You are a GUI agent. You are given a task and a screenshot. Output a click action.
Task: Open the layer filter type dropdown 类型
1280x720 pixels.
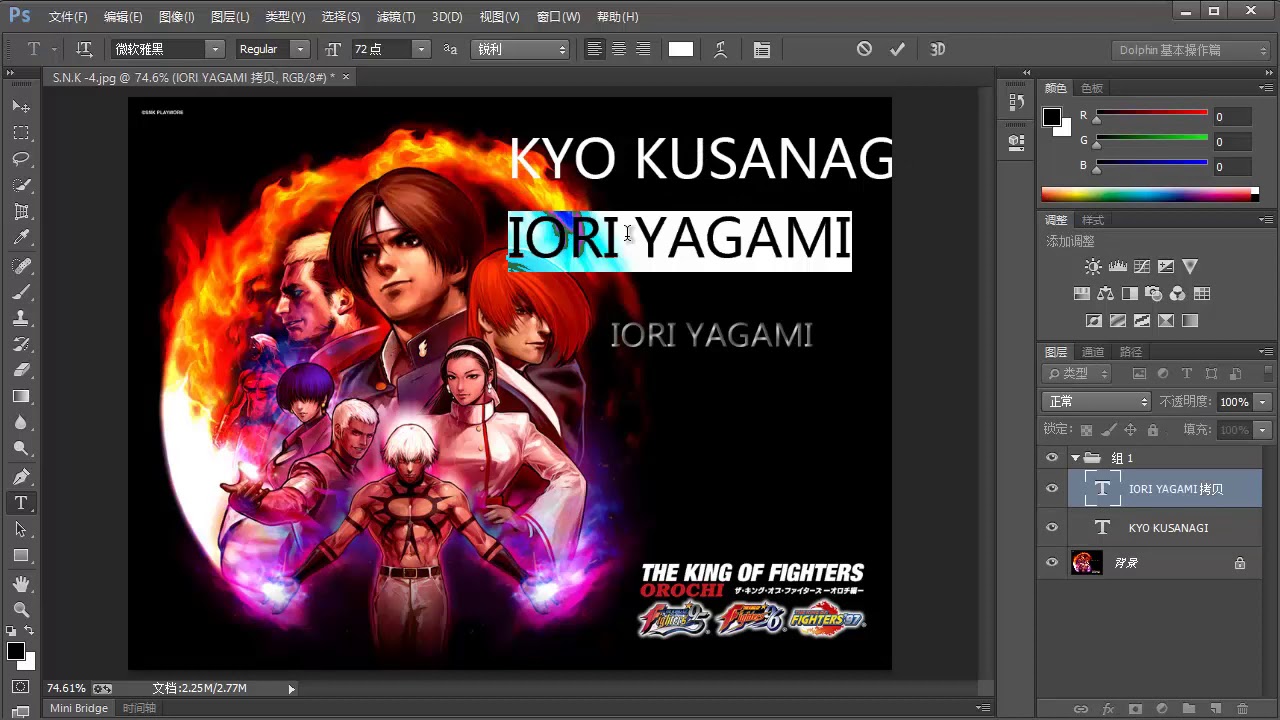click(1077, 373)
